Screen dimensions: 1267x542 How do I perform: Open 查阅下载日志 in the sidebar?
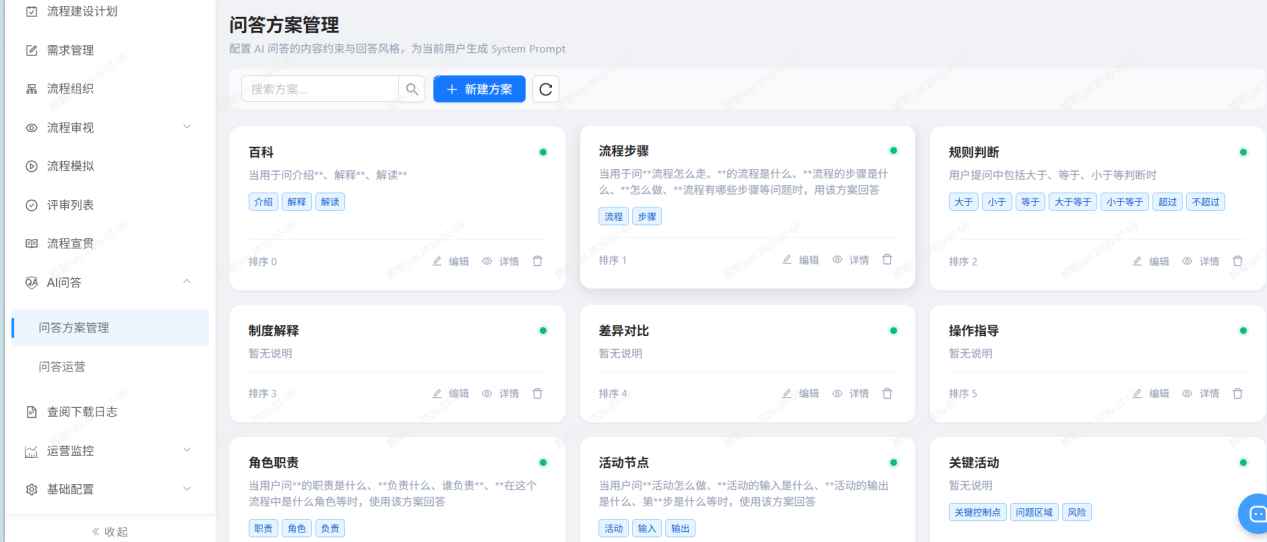tap(82, 411)
